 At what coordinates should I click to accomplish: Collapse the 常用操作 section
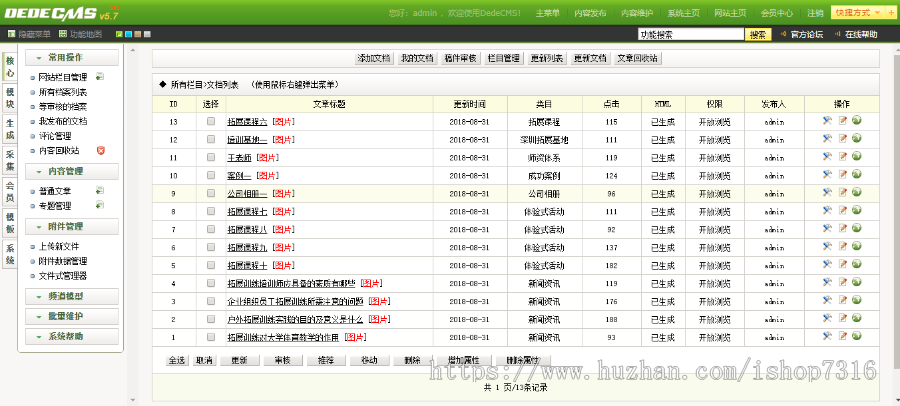(x=72, y=57)
